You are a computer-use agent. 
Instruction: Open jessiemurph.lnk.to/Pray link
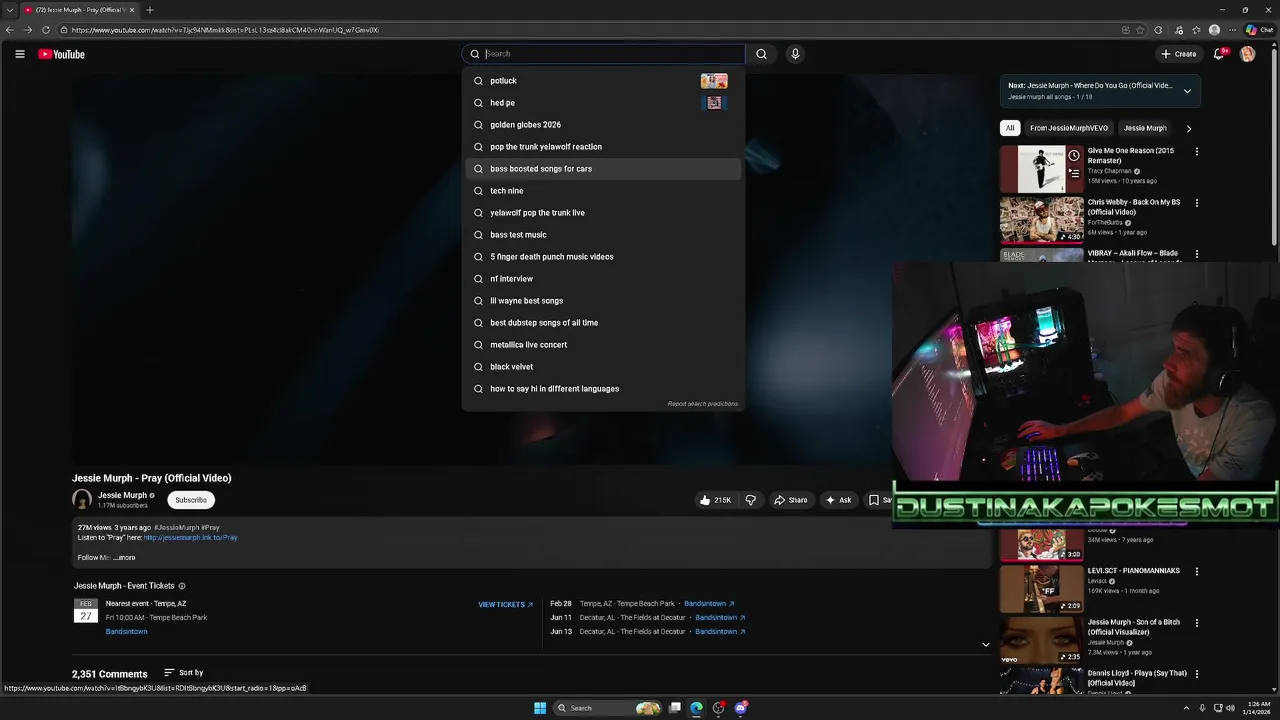click(x=190, y=538)
